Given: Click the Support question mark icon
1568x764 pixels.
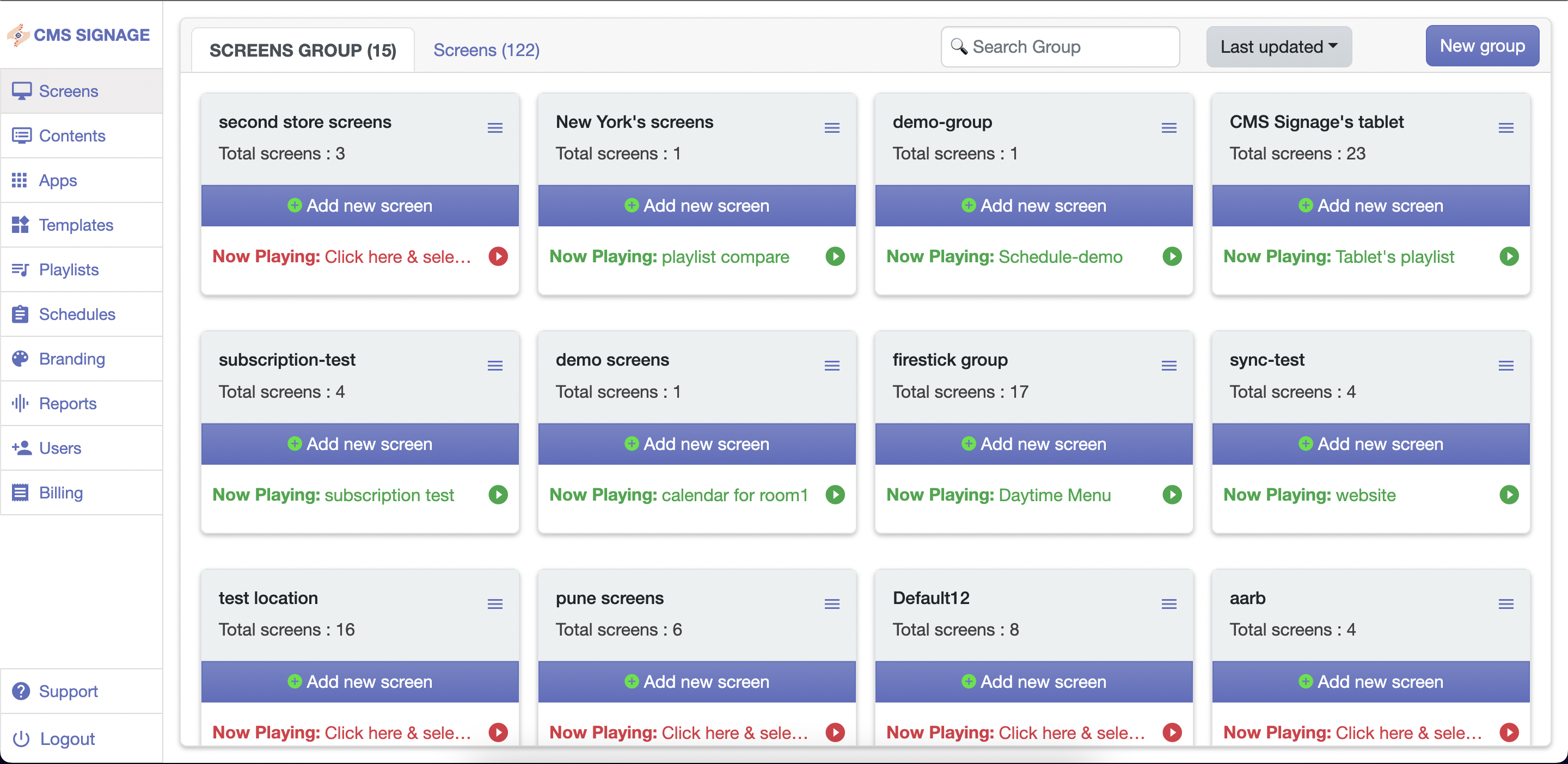Looking at the screenshot, I should [x=21, y=691].
